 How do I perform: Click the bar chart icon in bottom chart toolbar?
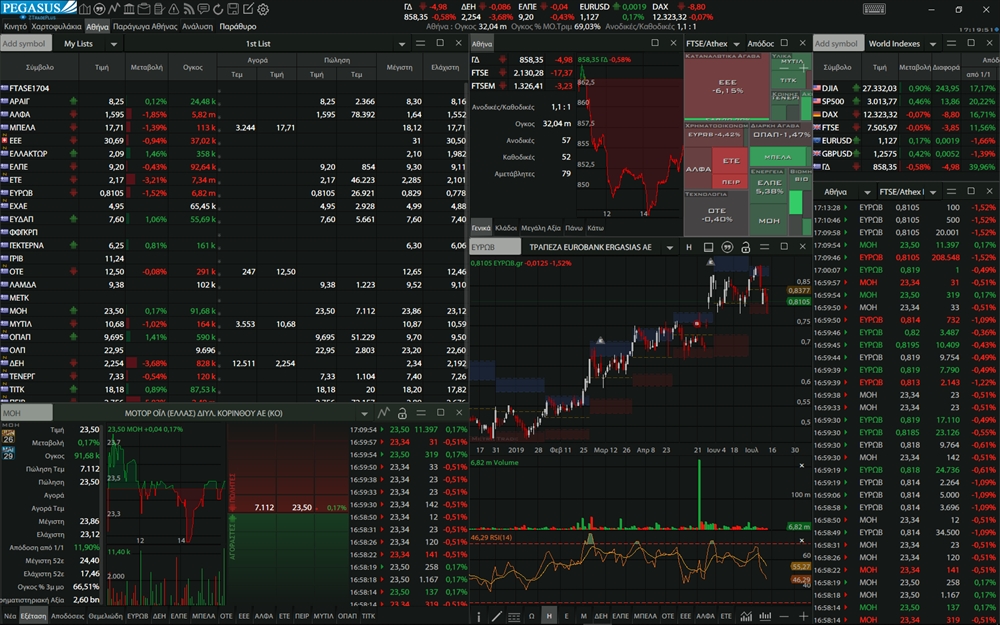click(765, 616)
